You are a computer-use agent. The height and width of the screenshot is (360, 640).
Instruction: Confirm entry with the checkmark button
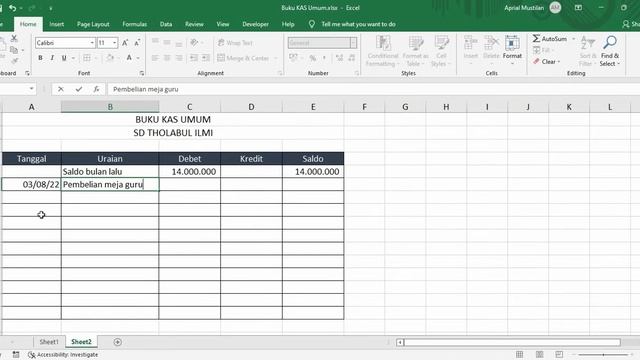pos(78,89)
